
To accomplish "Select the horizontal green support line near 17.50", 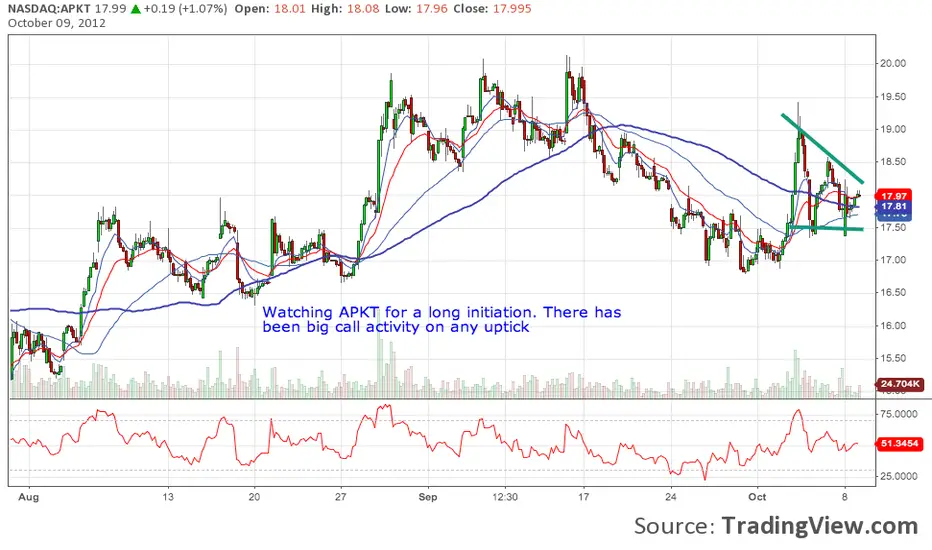I will click(826, 228).
